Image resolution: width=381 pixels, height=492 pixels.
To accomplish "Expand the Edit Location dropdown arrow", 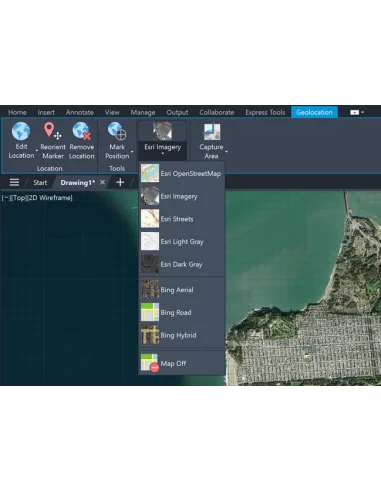I will (37, 151).
